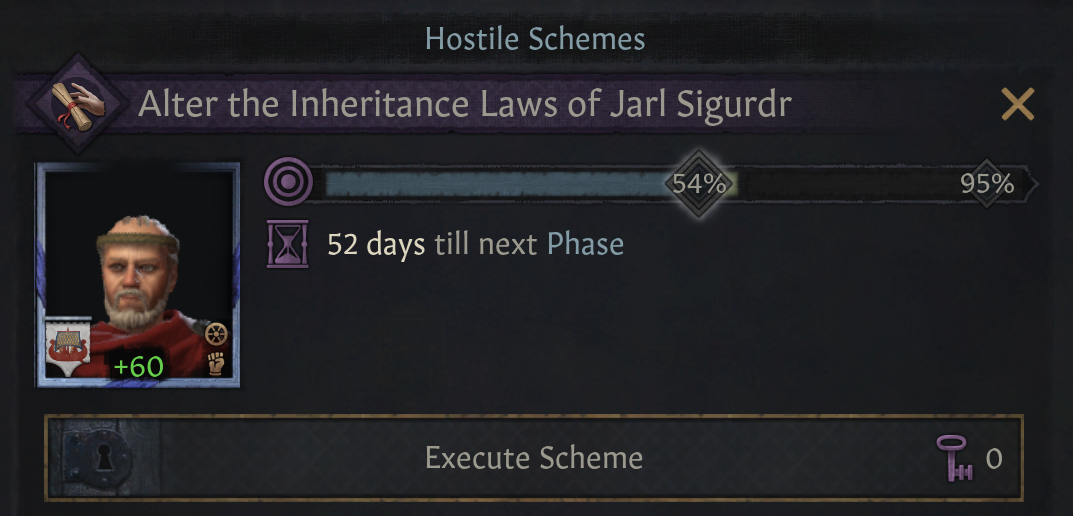
Task: Select the Hostile Schemes header
Action: tap(535, 39)
